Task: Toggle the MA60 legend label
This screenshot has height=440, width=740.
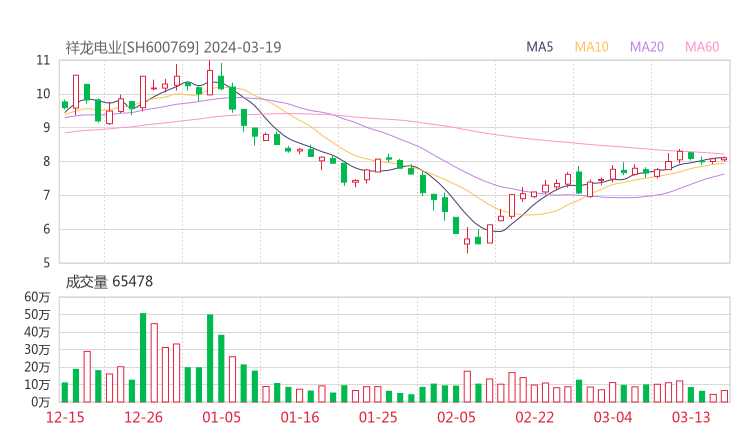Action: (x=702, y=47)
